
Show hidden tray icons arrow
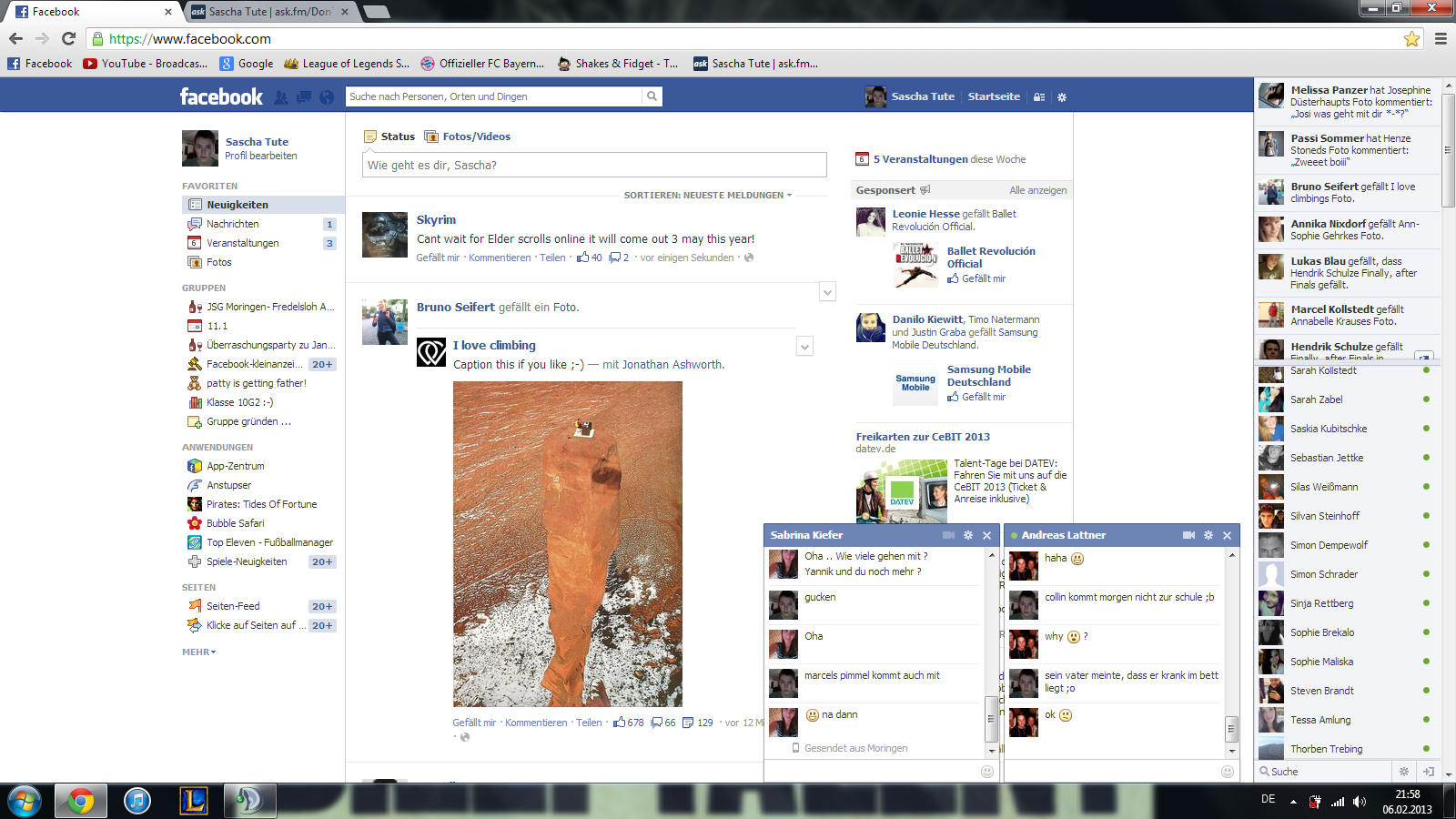coord(1293,802)
